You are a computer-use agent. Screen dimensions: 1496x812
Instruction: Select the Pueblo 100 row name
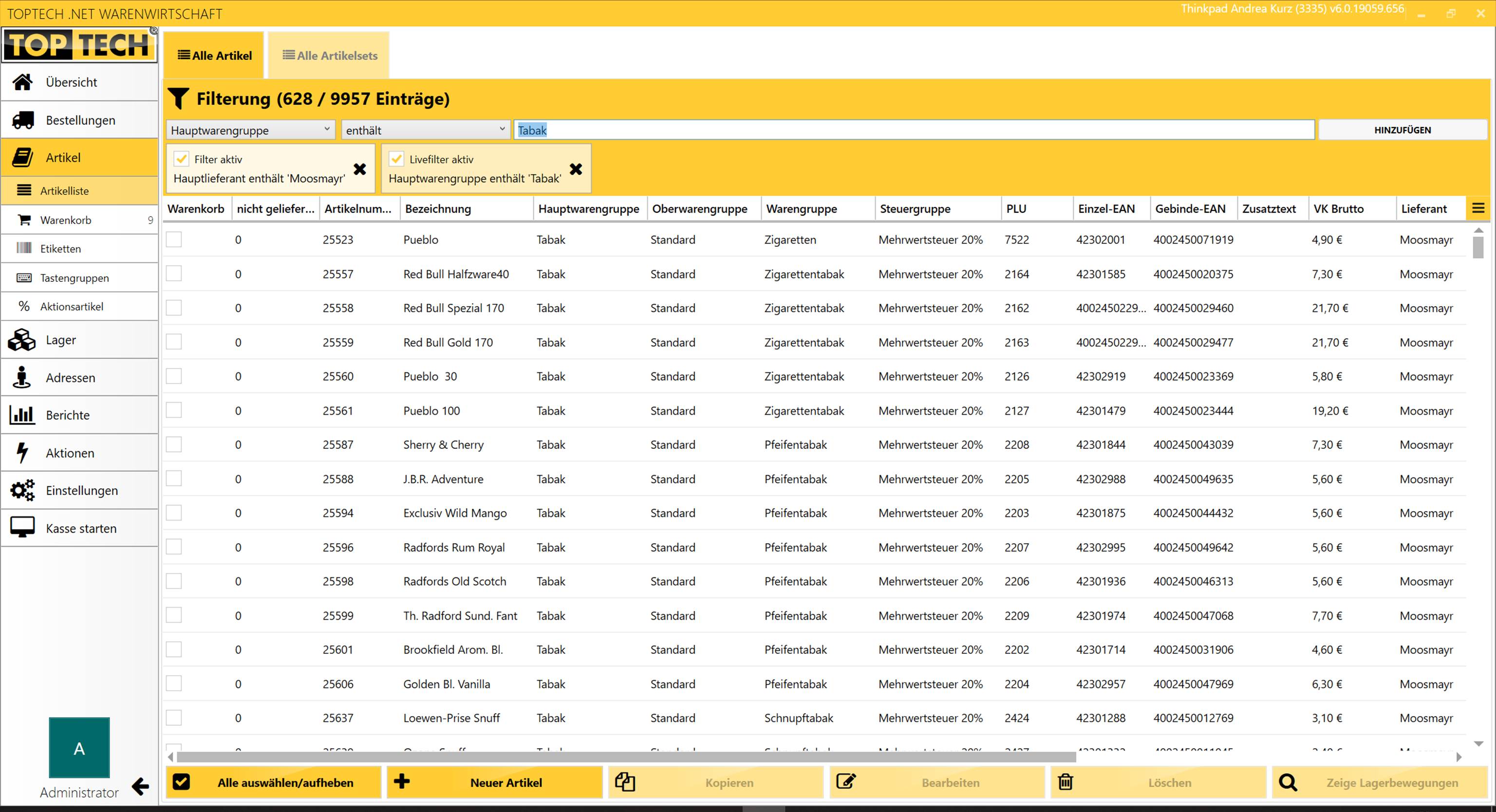pos(431,410)
